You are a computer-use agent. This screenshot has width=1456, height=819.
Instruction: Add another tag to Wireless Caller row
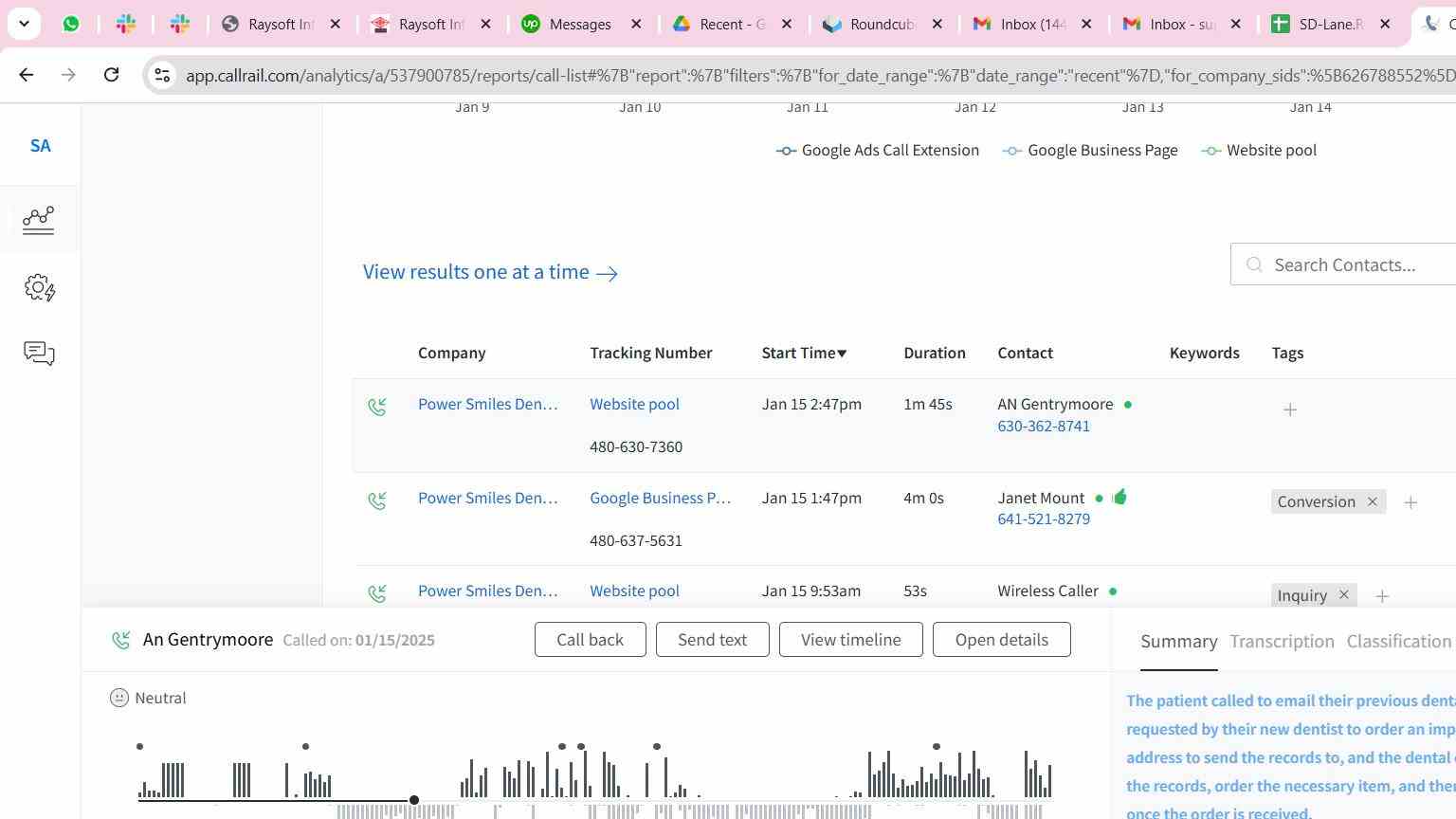pyautogui.click(x=1381, y=596)
